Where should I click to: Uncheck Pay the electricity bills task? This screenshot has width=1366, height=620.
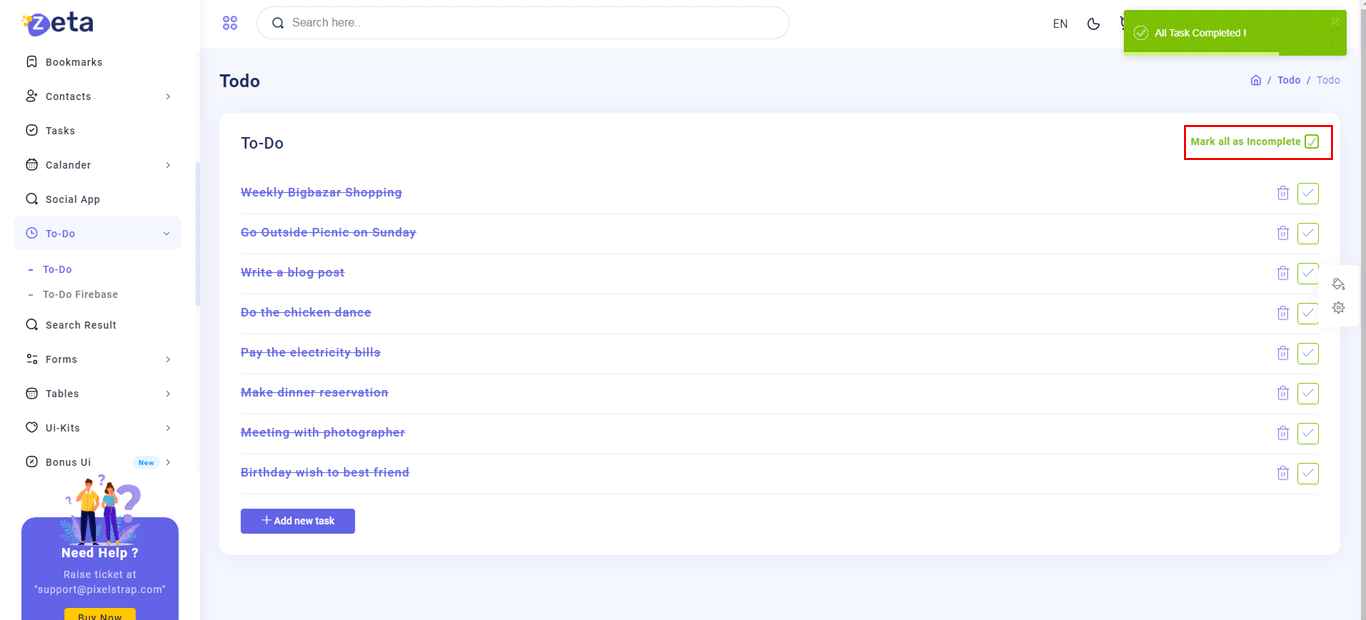click(x=1308, y=353)
